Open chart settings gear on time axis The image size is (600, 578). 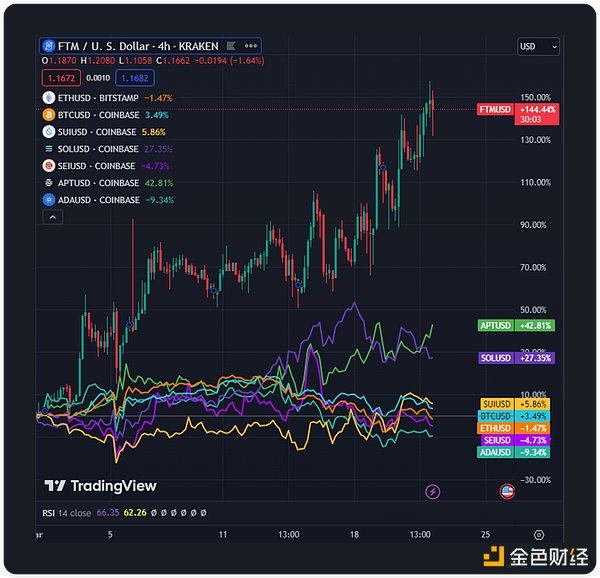click(x=539, y=534)
